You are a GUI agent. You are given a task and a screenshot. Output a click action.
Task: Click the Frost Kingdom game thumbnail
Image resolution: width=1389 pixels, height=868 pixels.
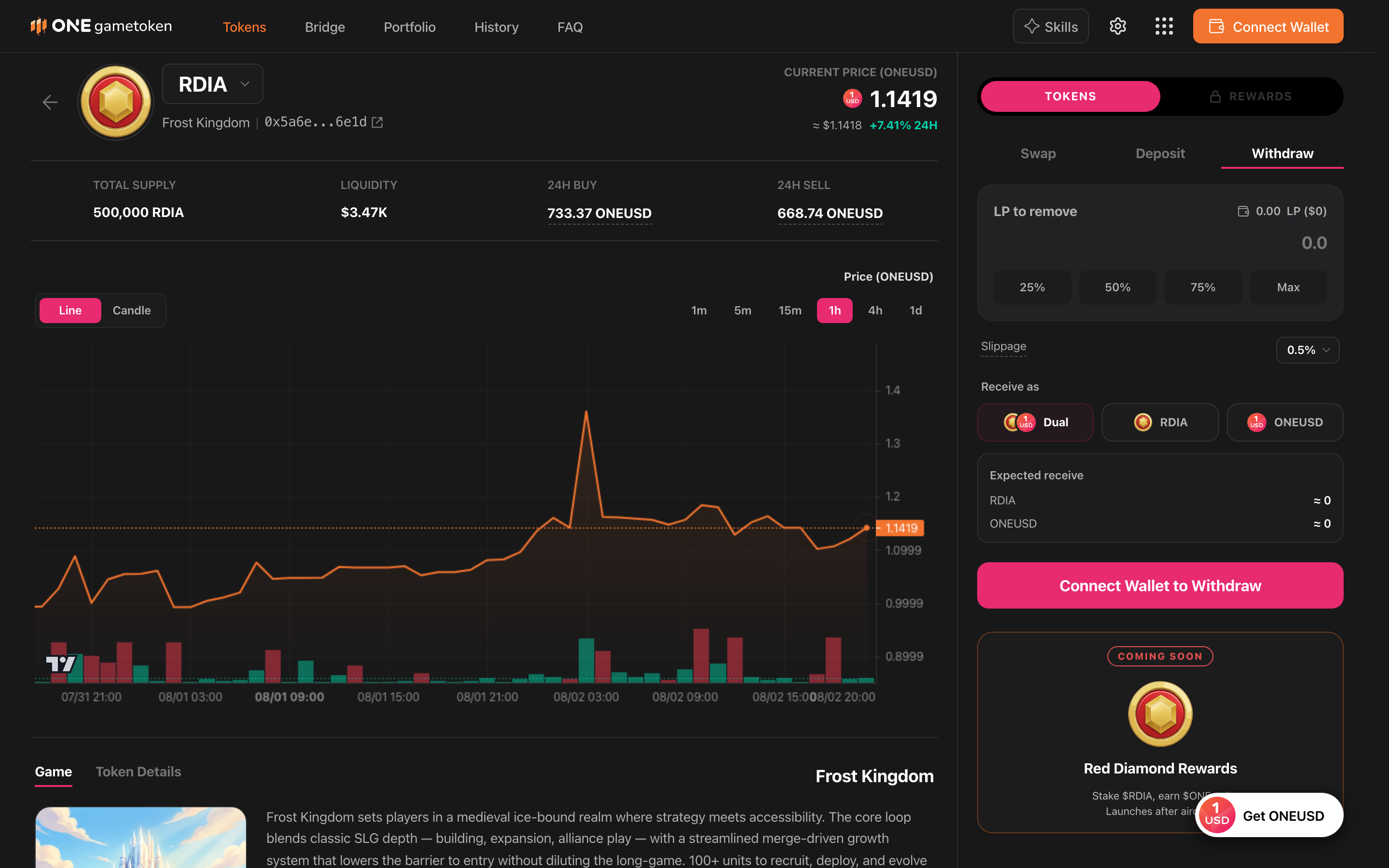coord(141,837)
